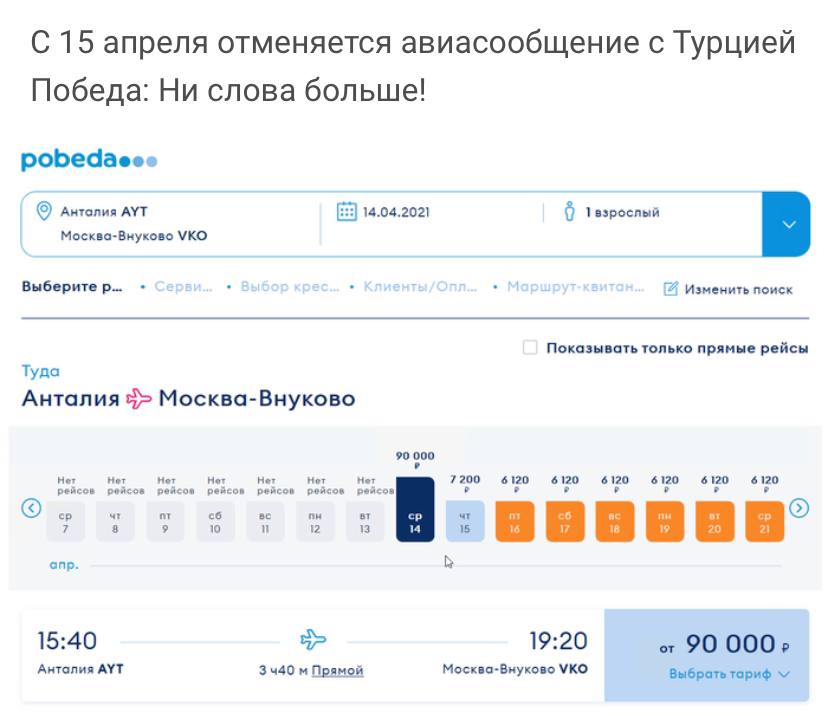Image resolution: width=828 pixels, height=716 pixels.
Task: Click the апр. month label
Action: [x=64, y=564]
